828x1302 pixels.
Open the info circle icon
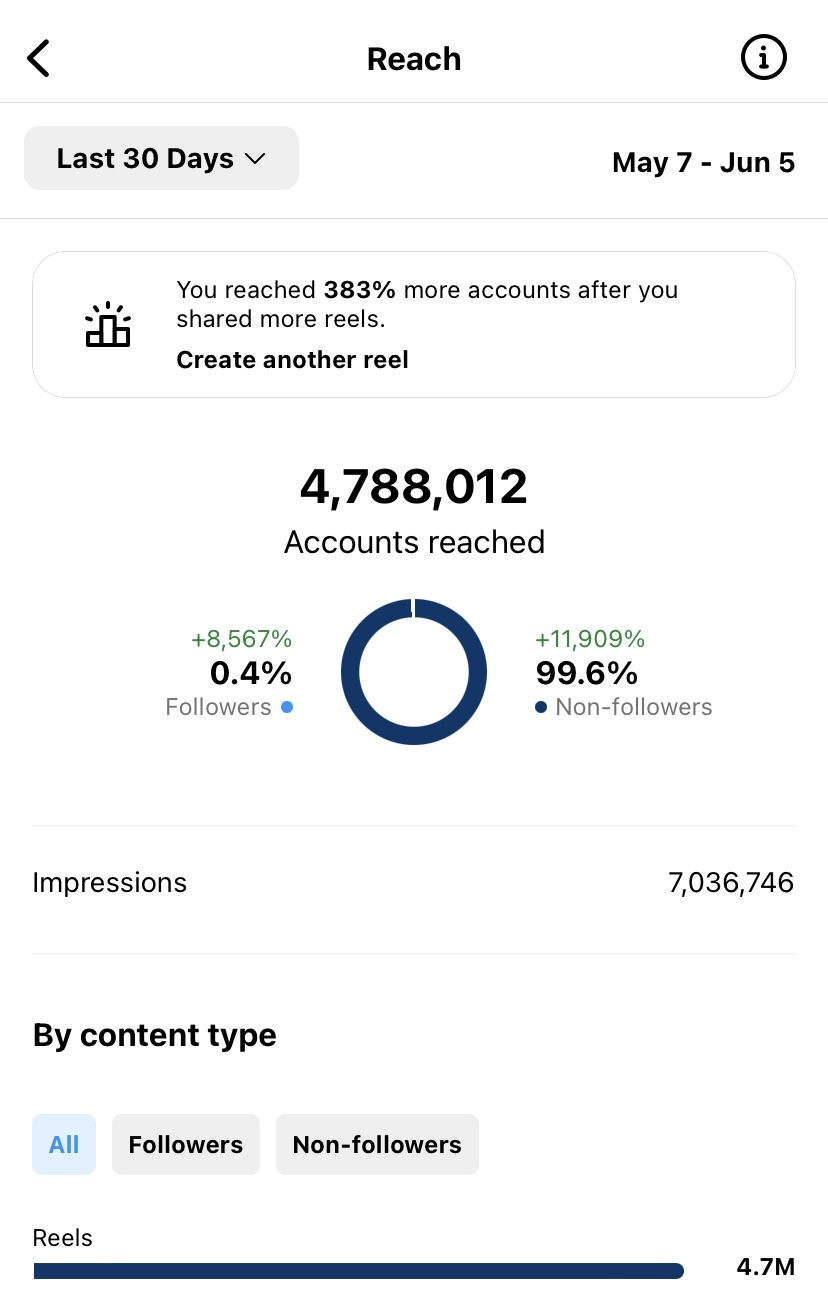[x=763, y=59]
